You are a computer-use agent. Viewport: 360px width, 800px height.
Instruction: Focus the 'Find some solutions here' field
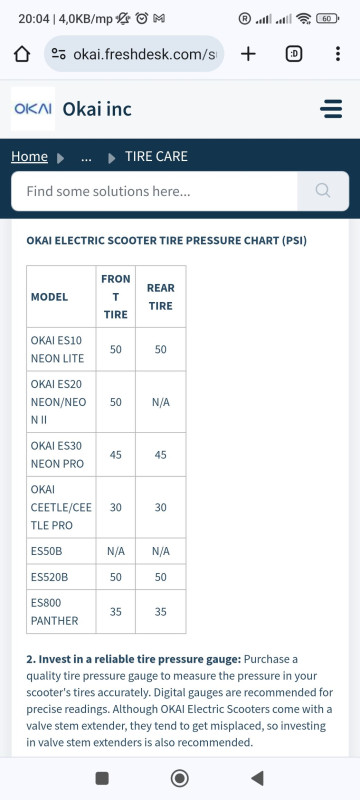pos(155,191)
